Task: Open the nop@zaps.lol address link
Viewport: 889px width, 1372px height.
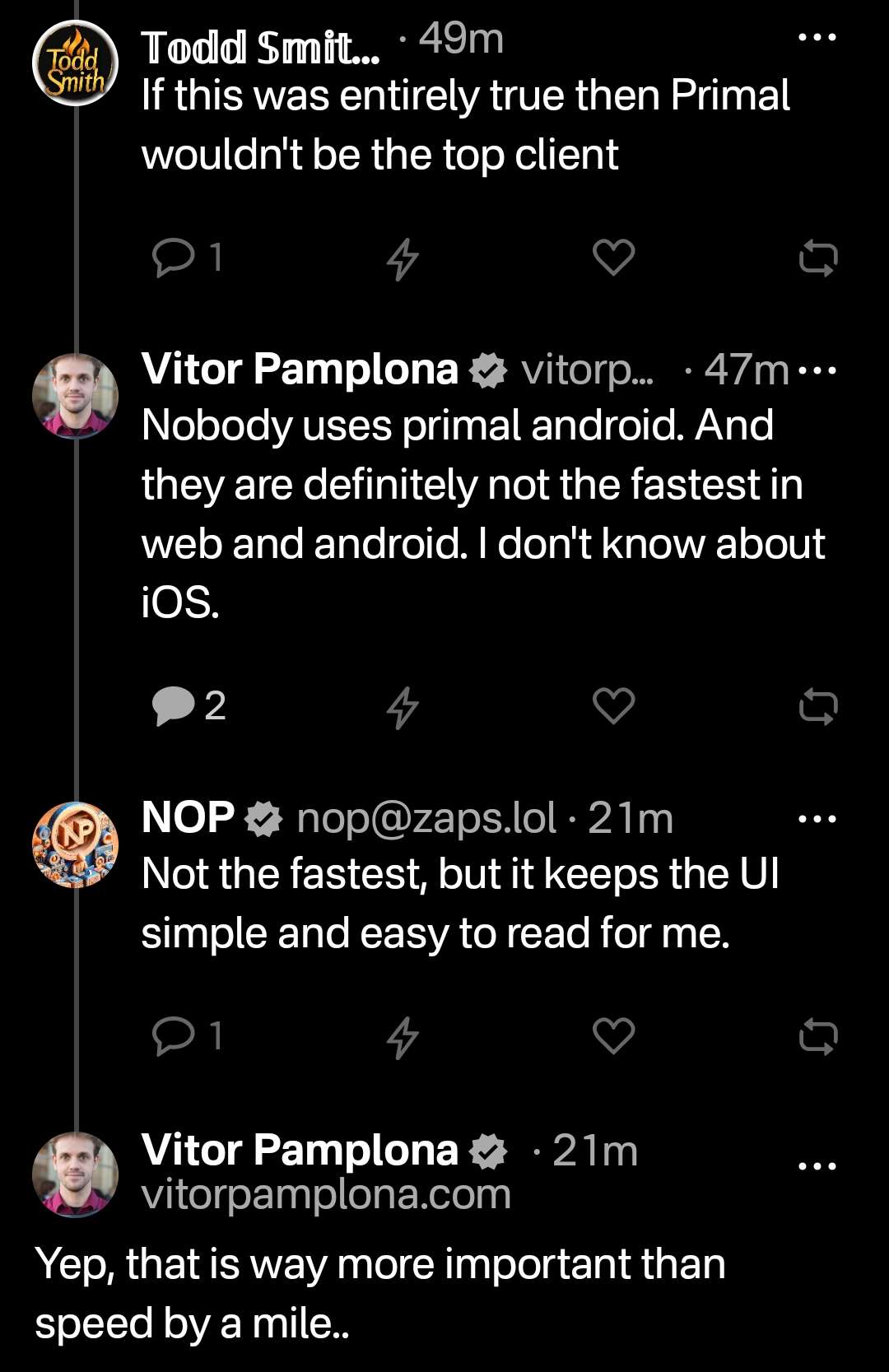Action: pyautogui.click(x=426, y=819)
